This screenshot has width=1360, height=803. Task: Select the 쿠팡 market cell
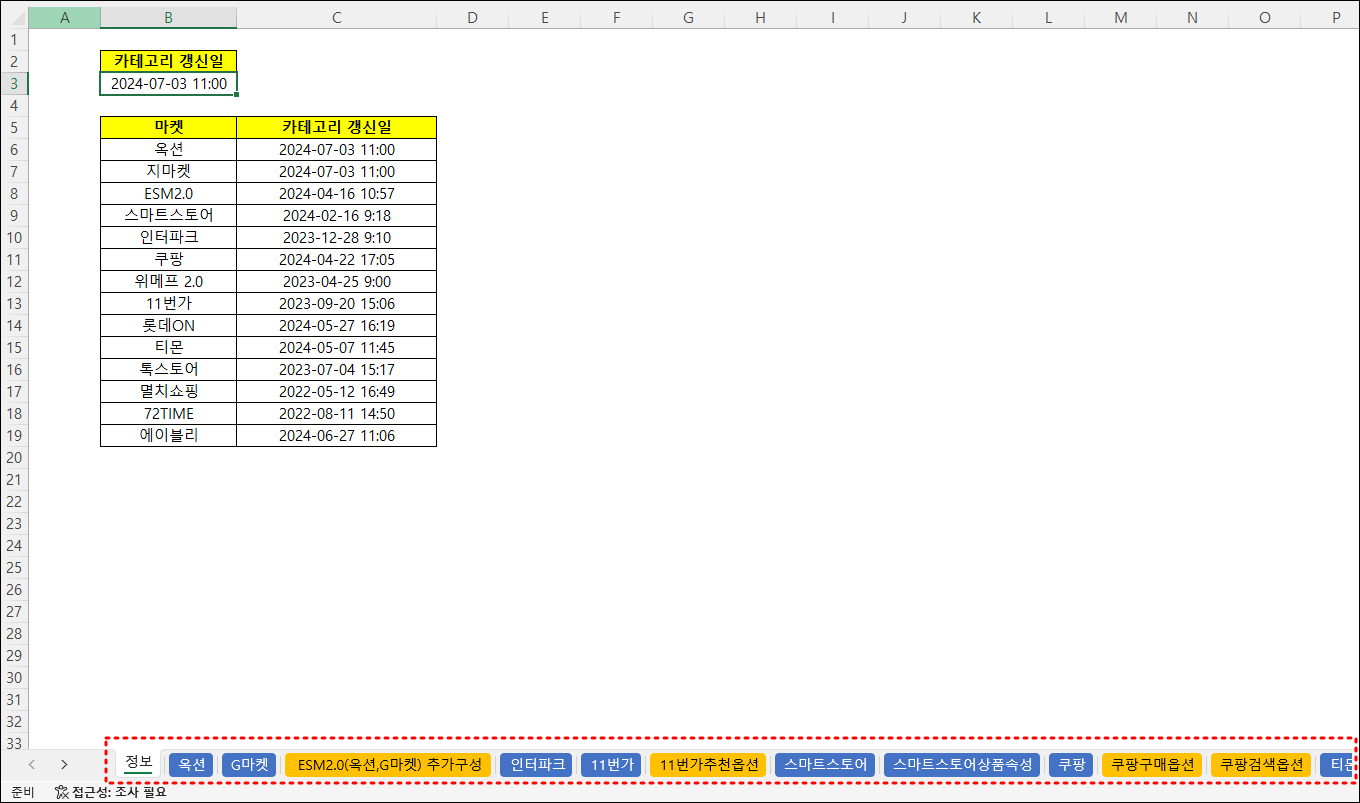coord(168,259)
